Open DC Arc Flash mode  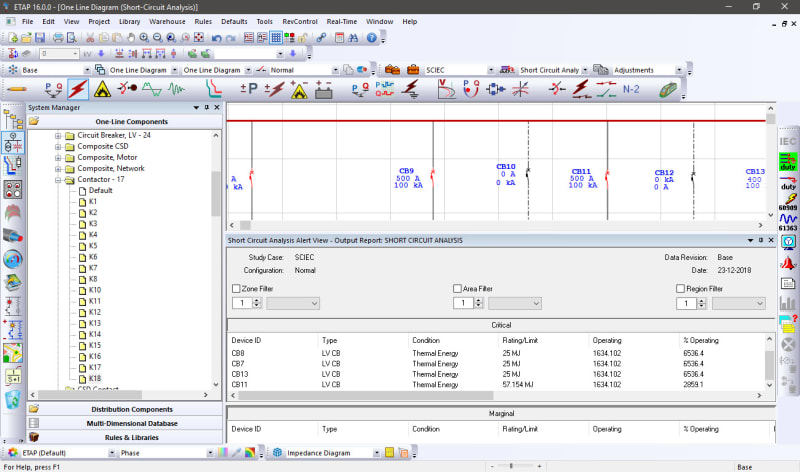299,89
